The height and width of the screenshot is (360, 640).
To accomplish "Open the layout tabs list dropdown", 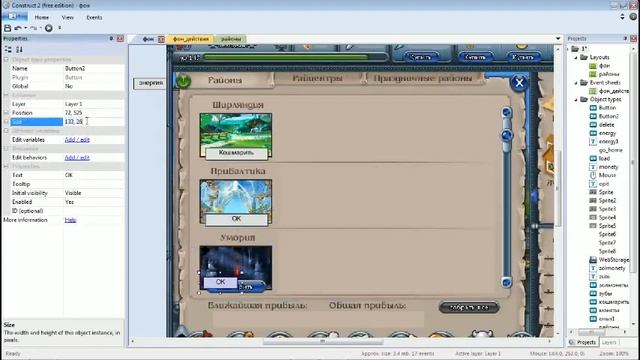I will pos(558,39).
